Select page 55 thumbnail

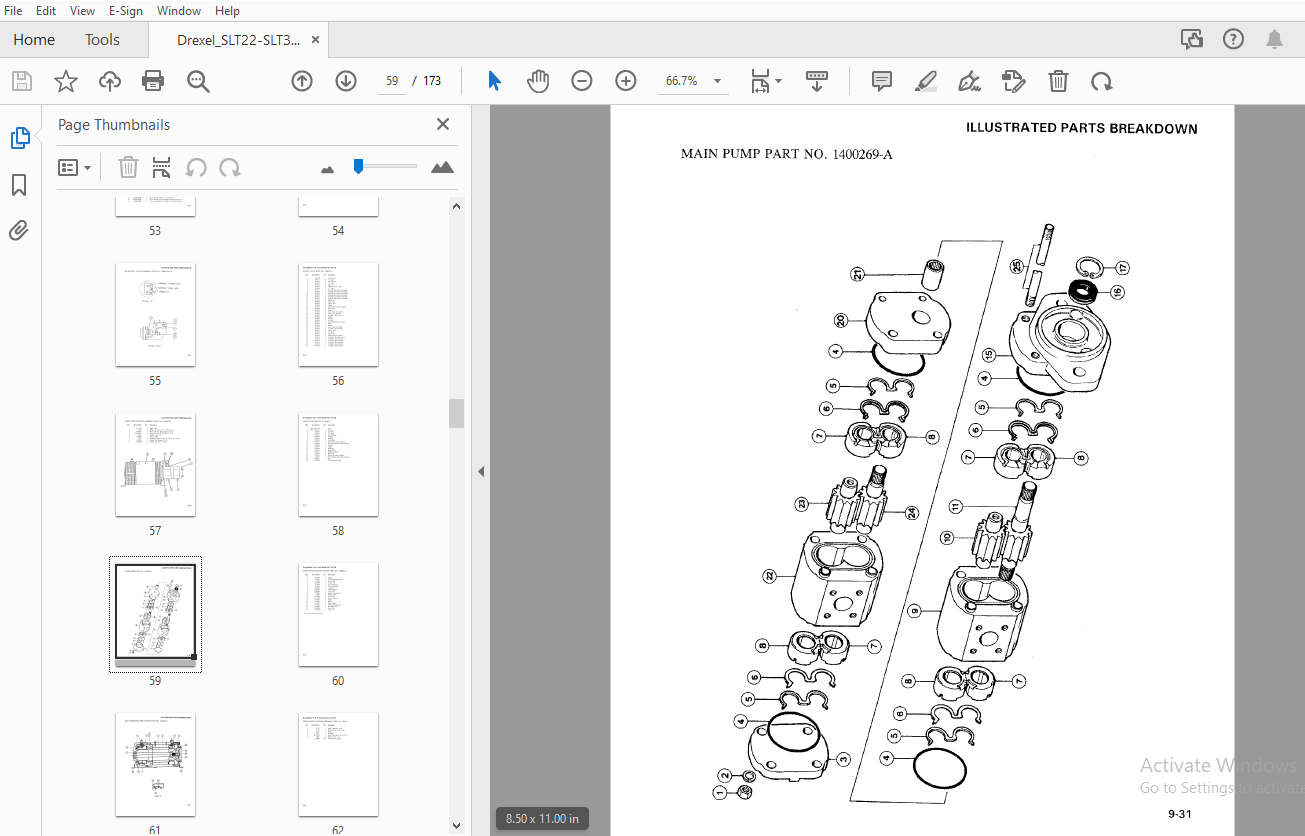pos(155,315)
